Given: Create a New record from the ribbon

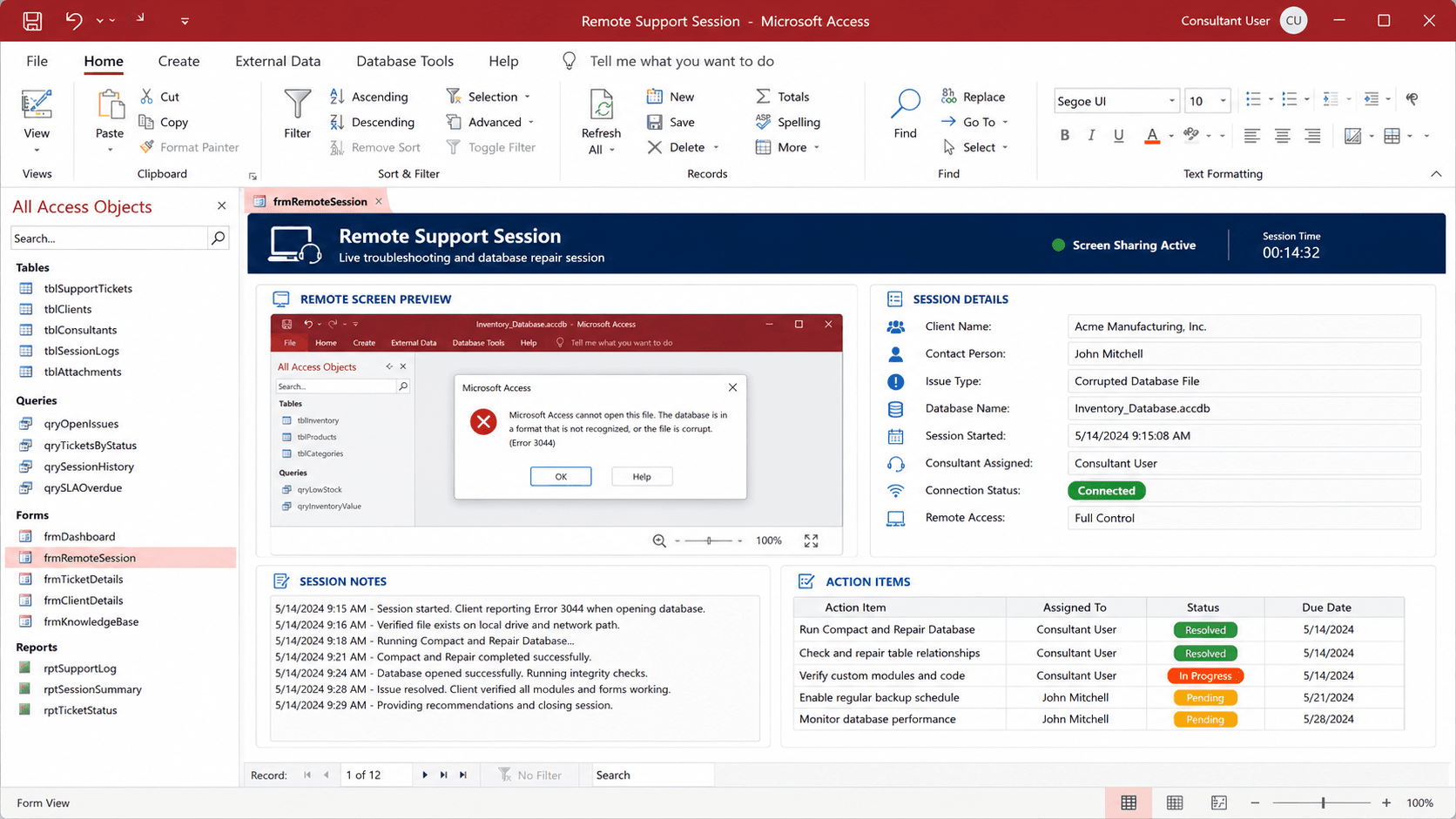Looking at the screenshot, I should pyautogui.click(x=671, y=97).
